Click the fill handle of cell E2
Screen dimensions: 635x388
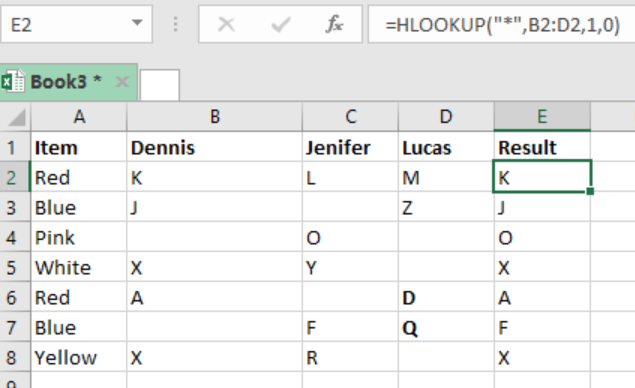590,191
